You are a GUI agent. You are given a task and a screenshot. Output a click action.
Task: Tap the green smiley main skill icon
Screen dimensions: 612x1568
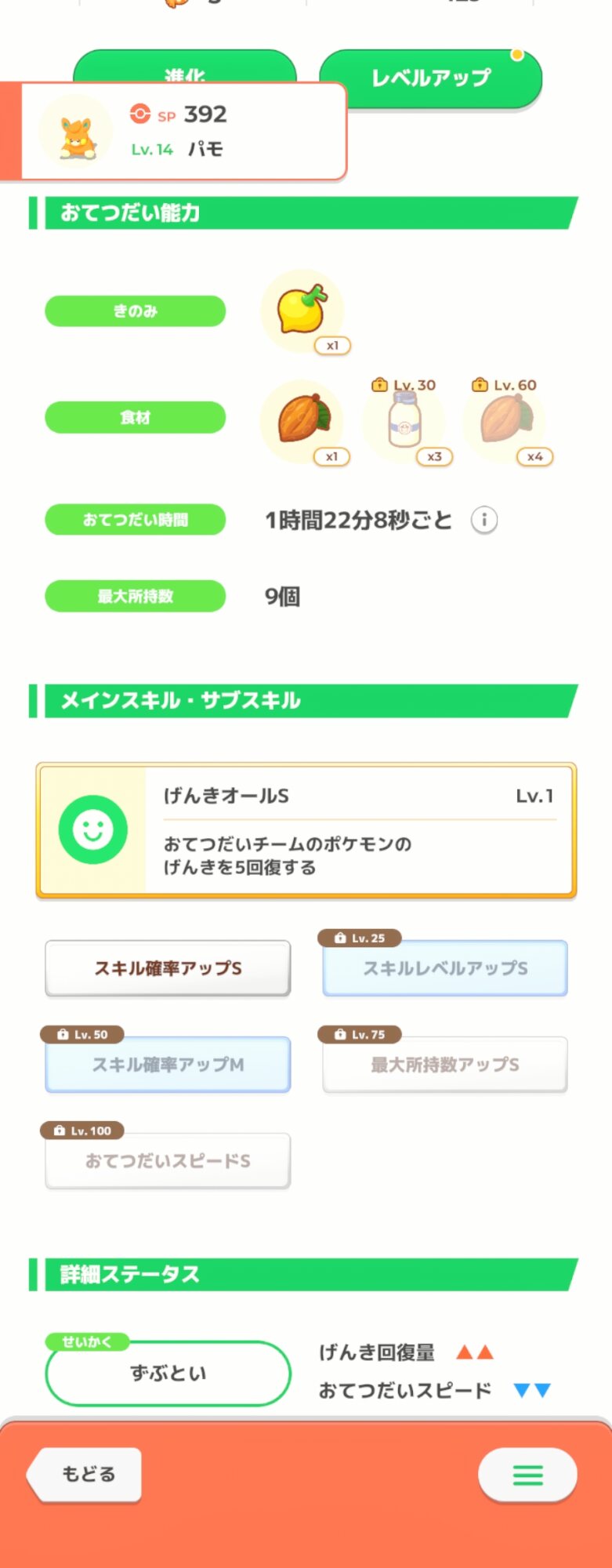click(x=93, y=829)
